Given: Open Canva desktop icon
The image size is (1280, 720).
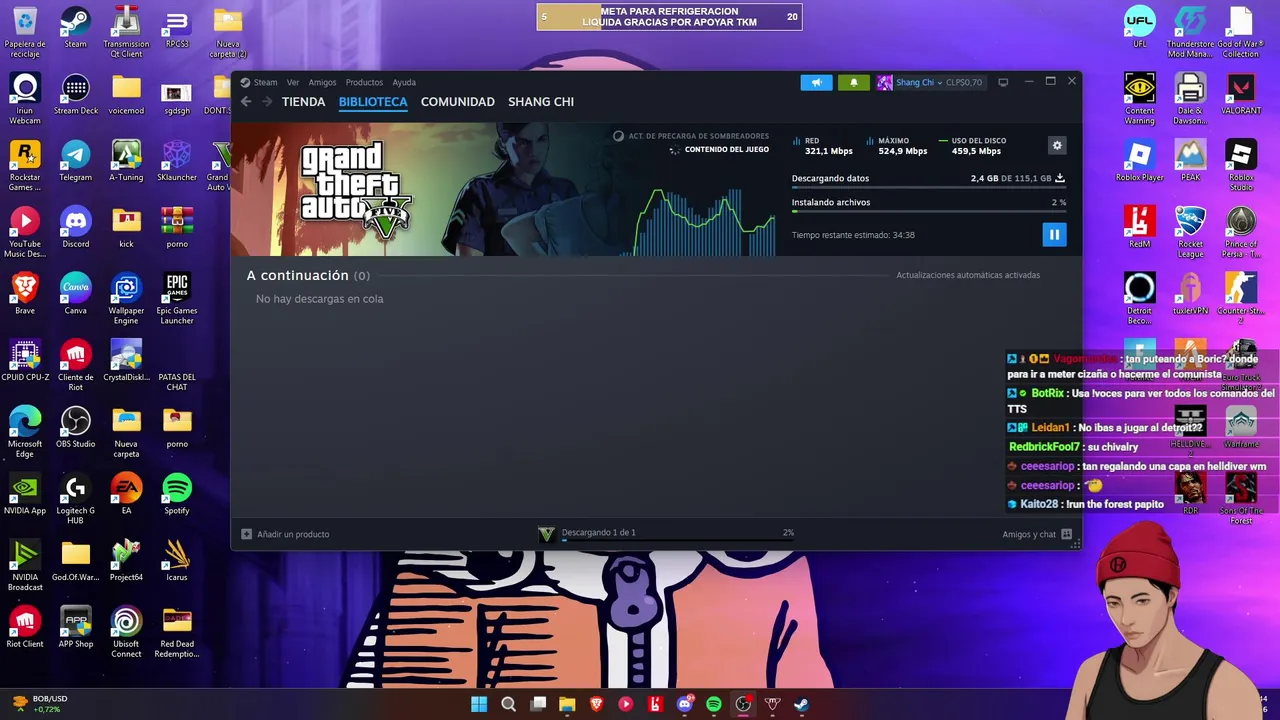Looking at the screenshot, I should pyautogui.click(x=75, y=294).
